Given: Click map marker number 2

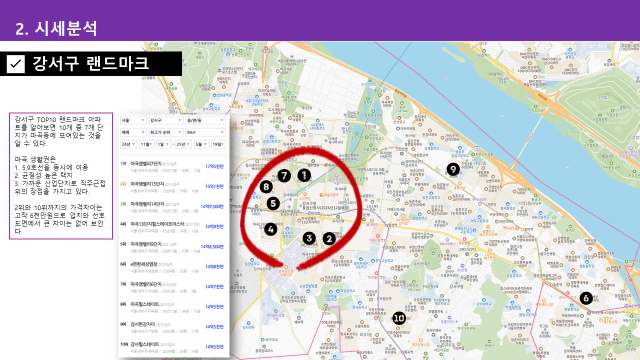Looking at the screenshot, I should click(x=329, y=239).
